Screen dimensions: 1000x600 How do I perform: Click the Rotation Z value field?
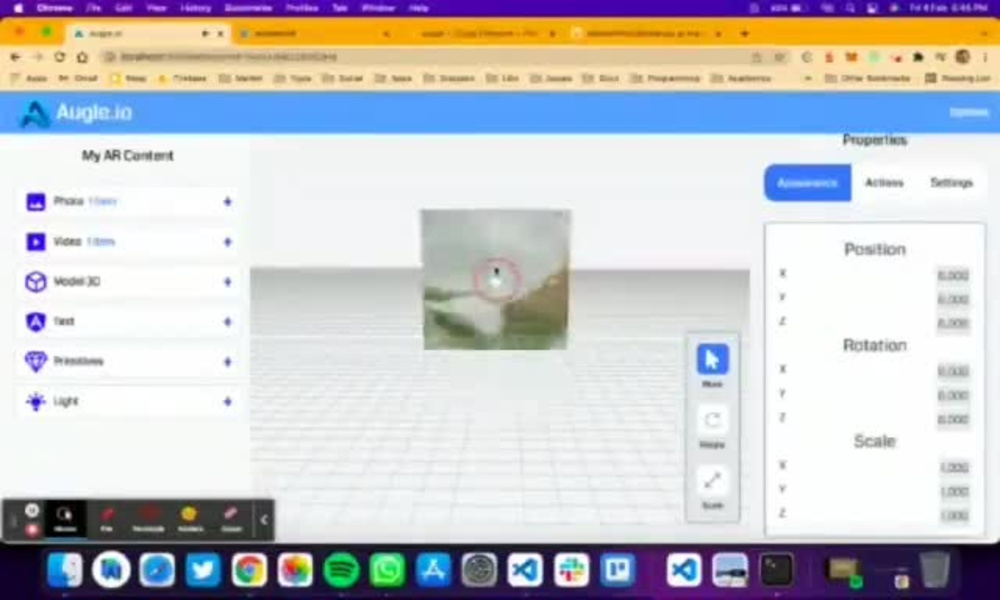pyautogui.click(x=953, y=420)
